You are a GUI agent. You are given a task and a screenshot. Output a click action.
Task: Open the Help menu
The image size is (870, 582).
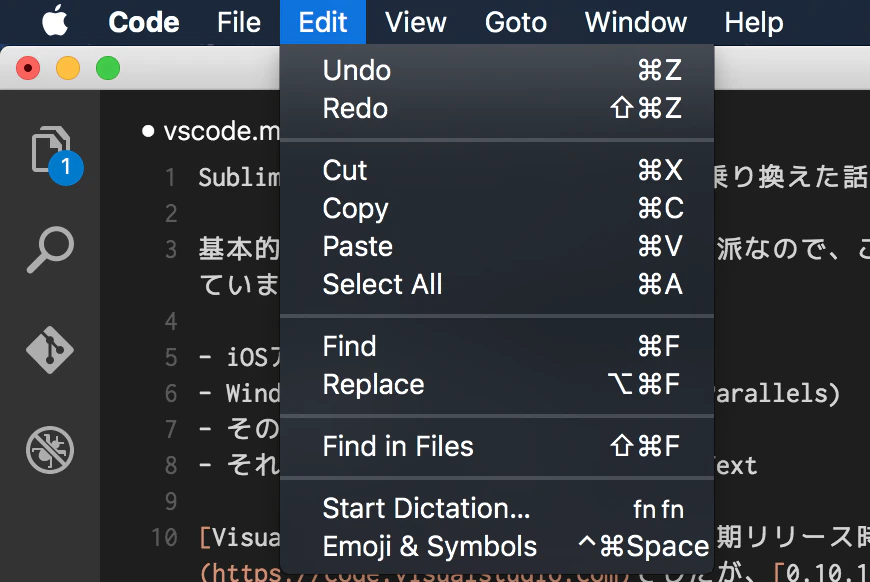point(754,22)
